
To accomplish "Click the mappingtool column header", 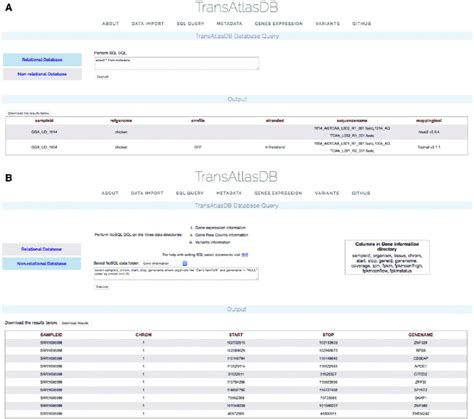I will 429,120.
